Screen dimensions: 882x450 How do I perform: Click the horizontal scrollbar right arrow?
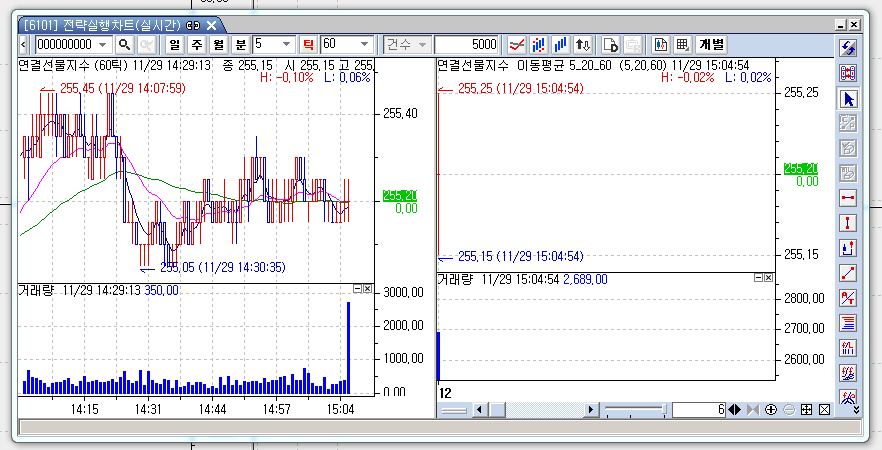click(x=591, y=410)
